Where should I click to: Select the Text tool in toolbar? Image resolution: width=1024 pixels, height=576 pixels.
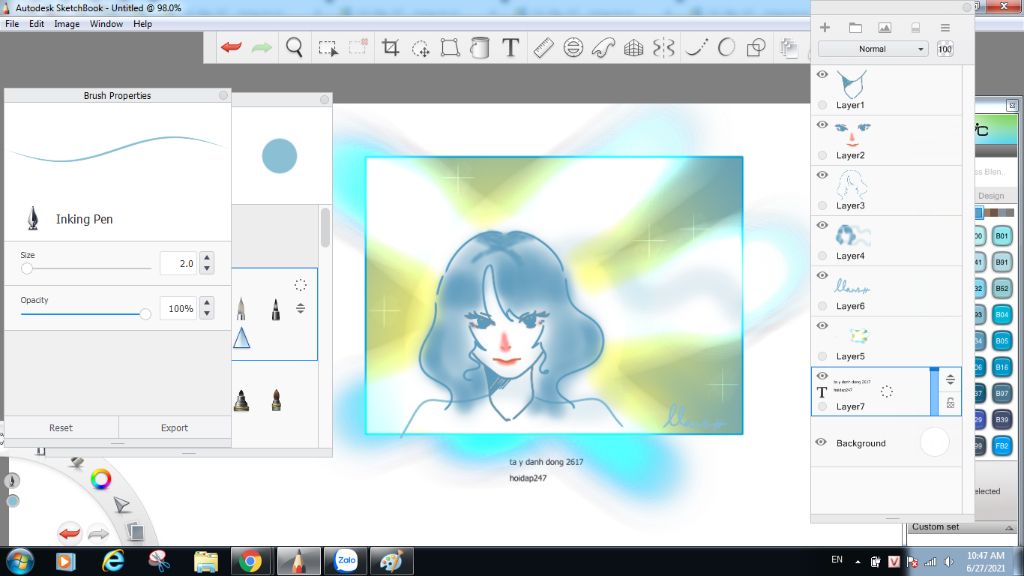click(511, 47)
